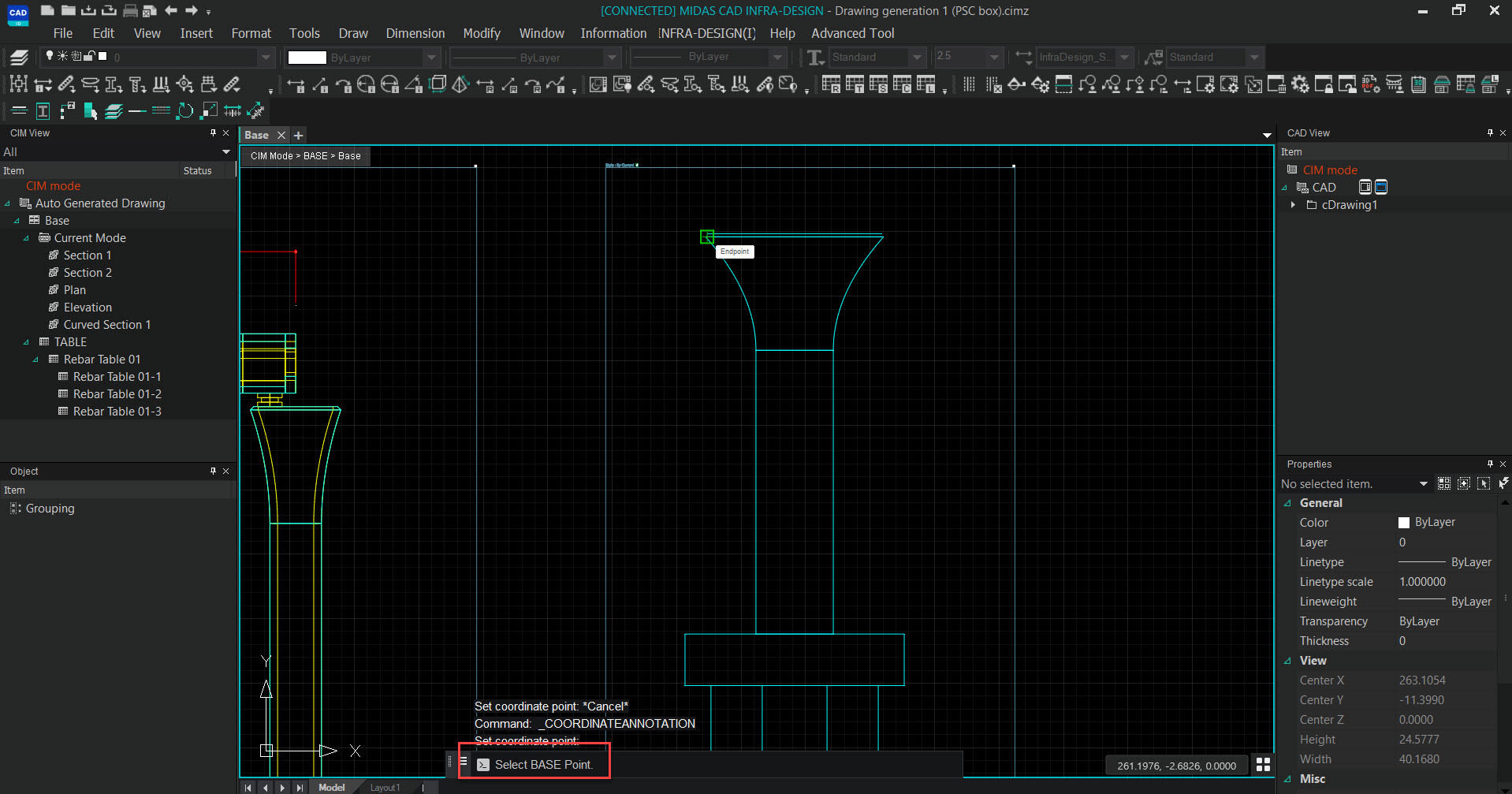
Task: Click the Rotate circular-arrows icon
Action: point(185,111)
